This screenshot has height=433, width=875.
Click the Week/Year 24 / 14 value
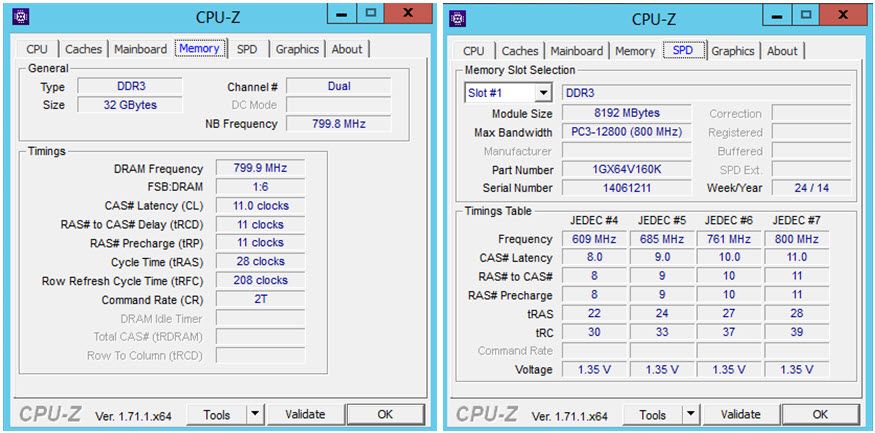coord(811,188)
